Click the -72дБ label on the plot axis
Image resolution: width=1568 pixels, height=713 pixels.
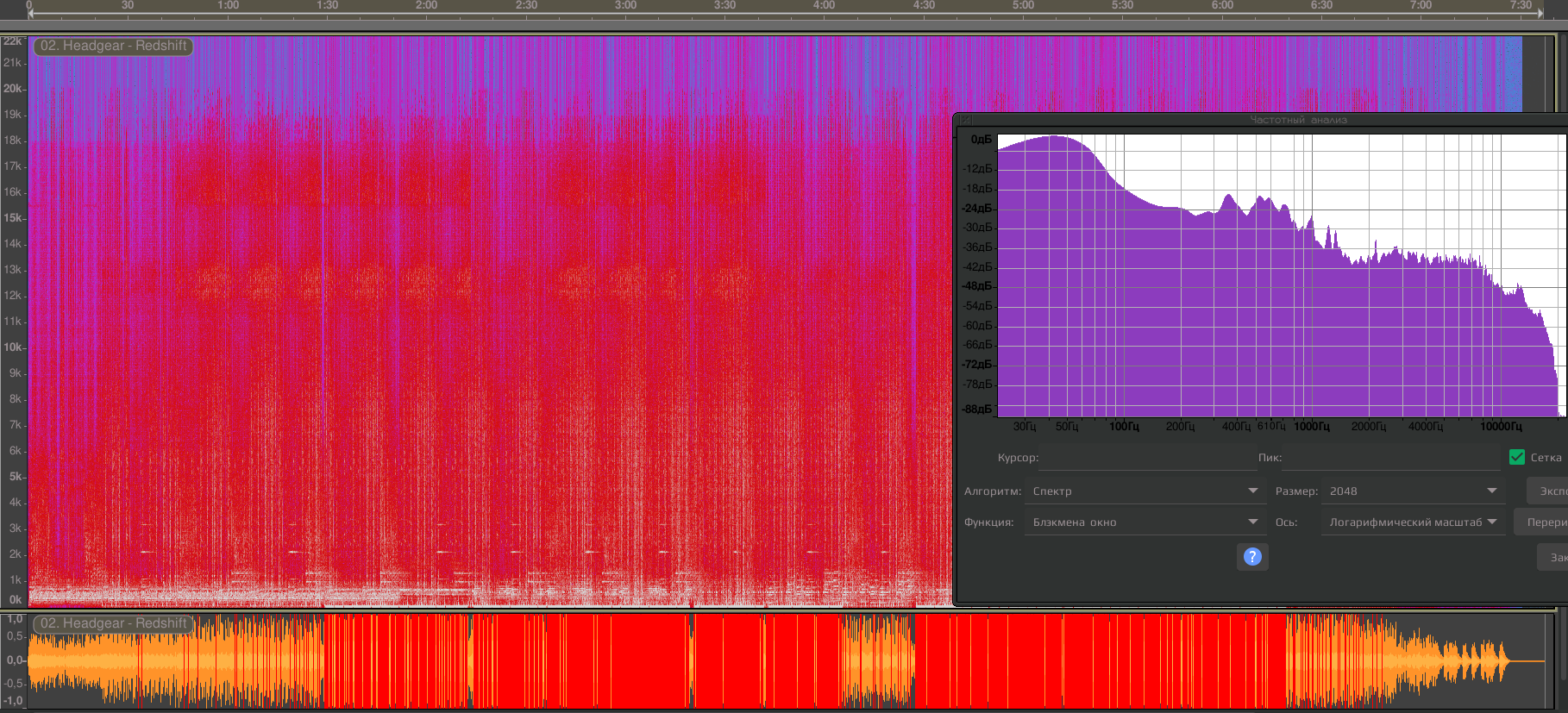pos(978,365)
